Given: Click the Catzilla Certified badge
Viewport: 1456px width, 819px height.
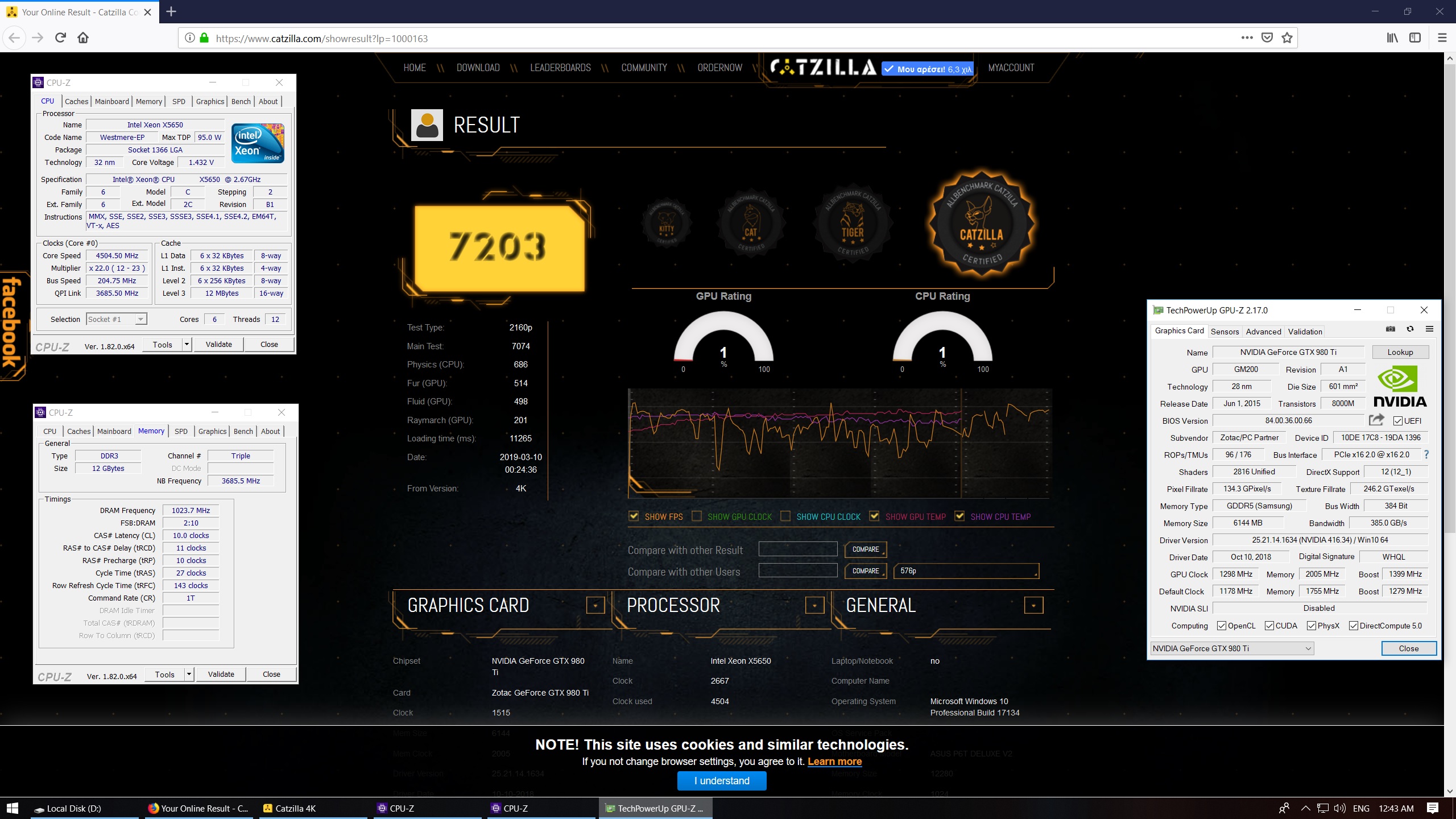Looking at the screenshot, I should click(x=982, y=225).
